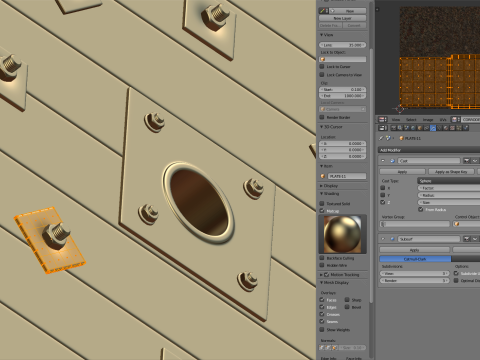This screenshot has height=360, width=480.
Task: Switch to the World properties tab
Action: 413,128
